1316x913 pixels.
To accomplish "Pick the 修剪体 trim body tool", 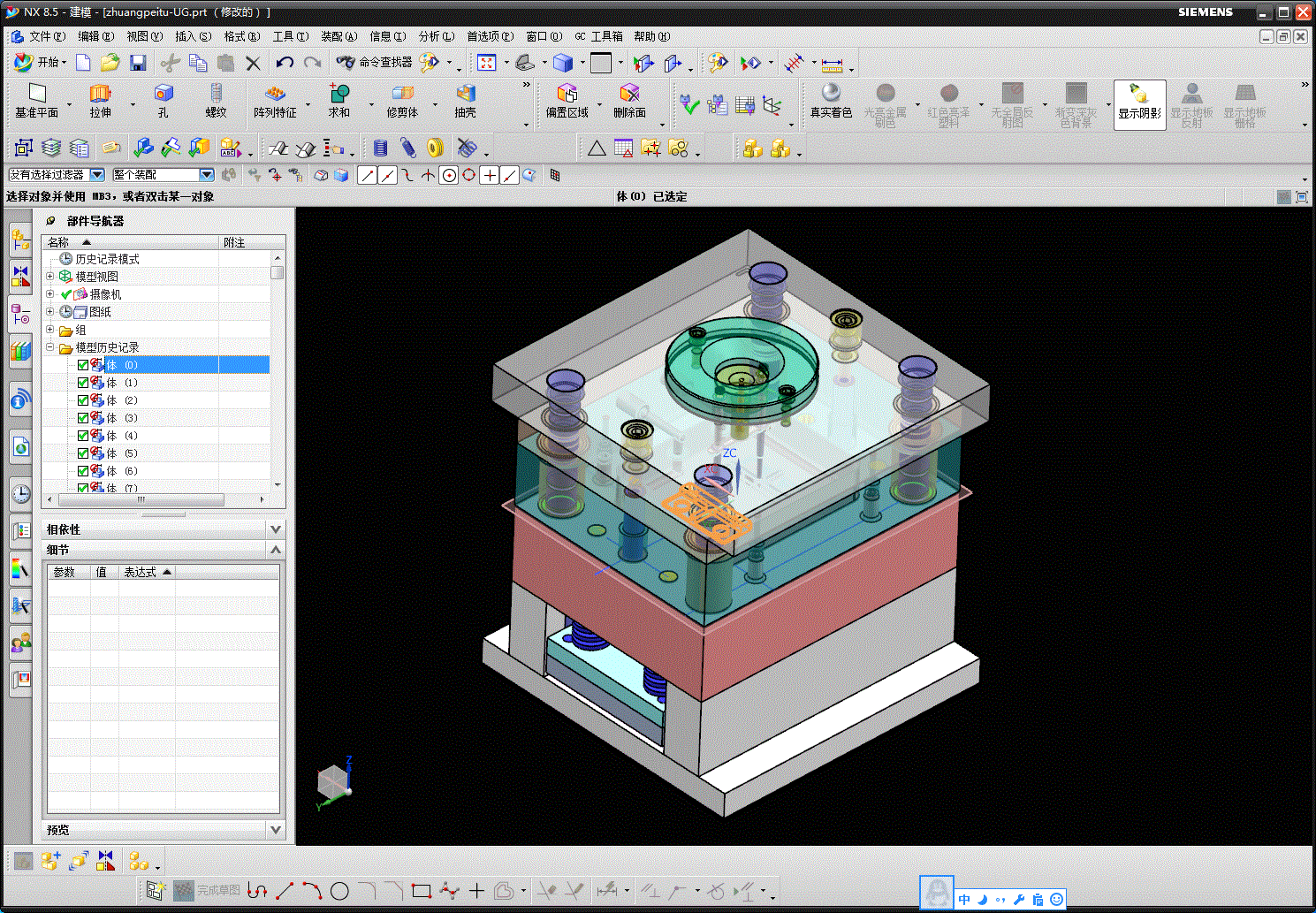I will [402, 101].
